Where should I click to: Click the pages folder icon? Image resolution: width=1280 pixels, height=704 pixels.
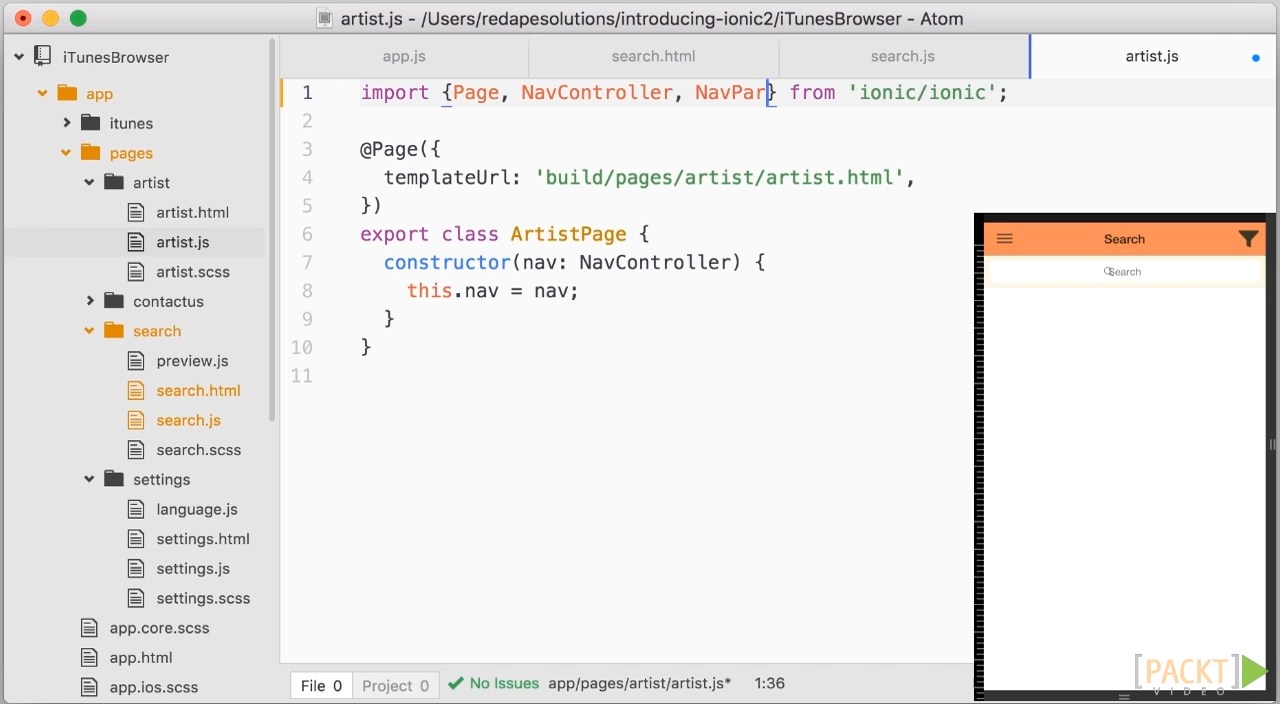91,152
